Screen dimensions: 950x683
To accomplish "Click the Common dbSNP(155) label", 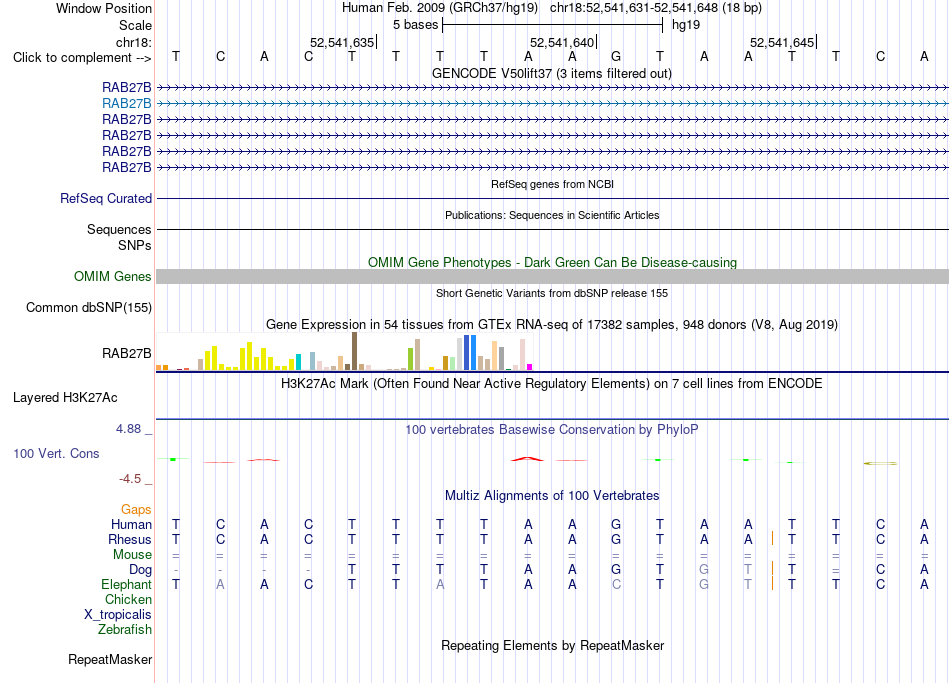I will (x=89, y=307).
